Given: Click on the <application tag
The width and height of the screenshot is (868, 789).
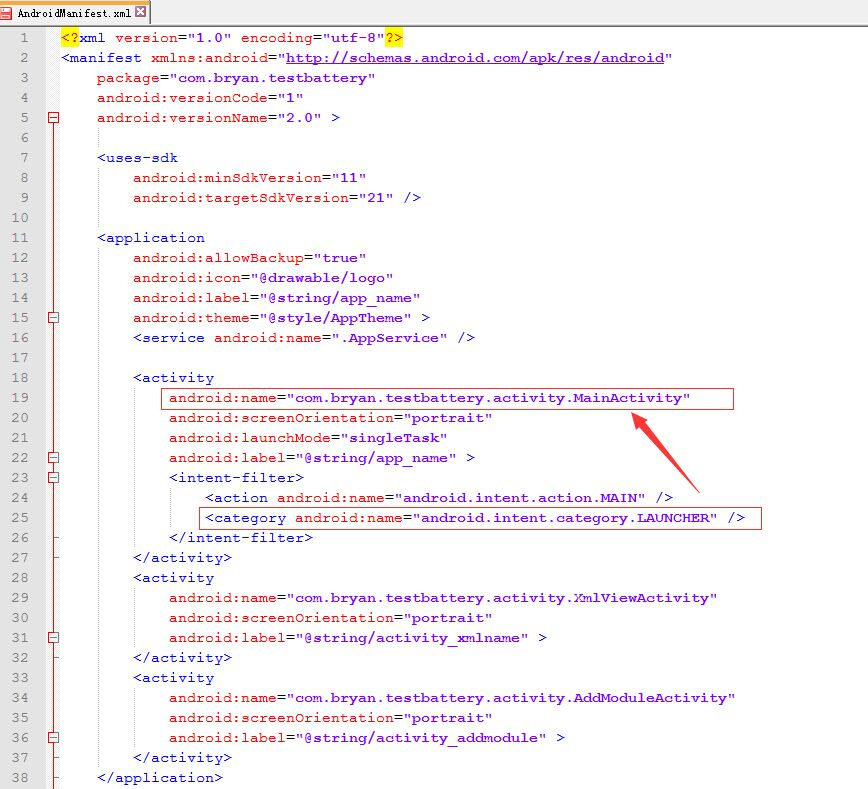Looking at the screenshot, I should 151,238.
